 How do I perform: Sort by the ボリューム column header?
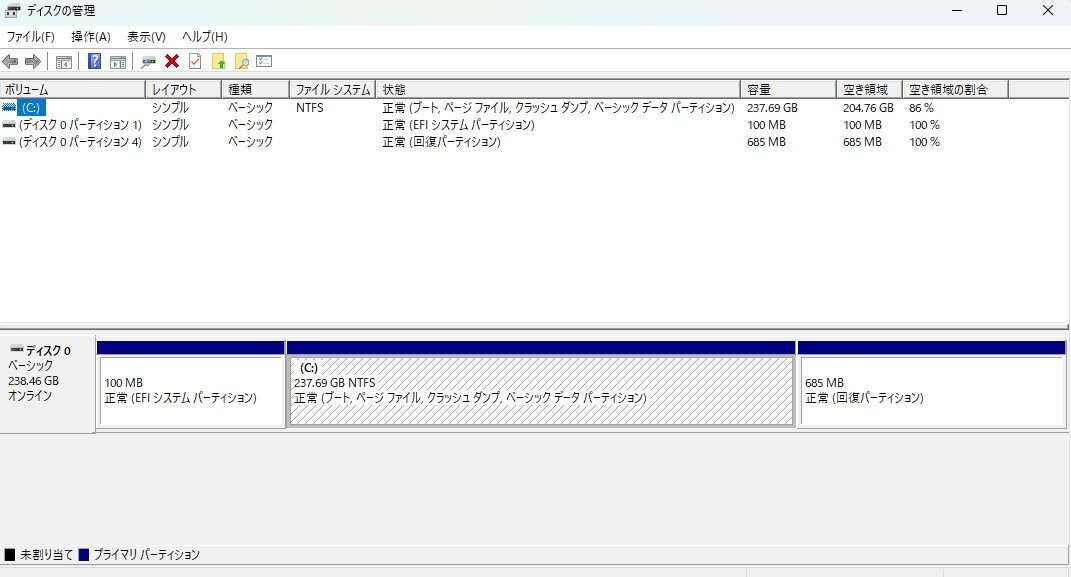click(x=72, y=89)
